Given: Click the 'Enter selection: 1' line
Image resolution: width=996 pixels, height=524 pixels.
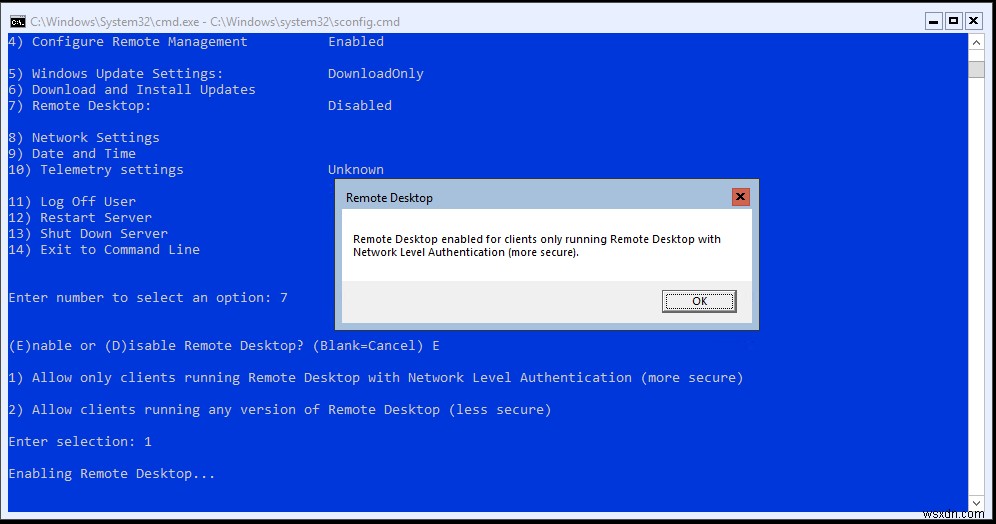Looking at the screenshot, I should click(80, 441).
